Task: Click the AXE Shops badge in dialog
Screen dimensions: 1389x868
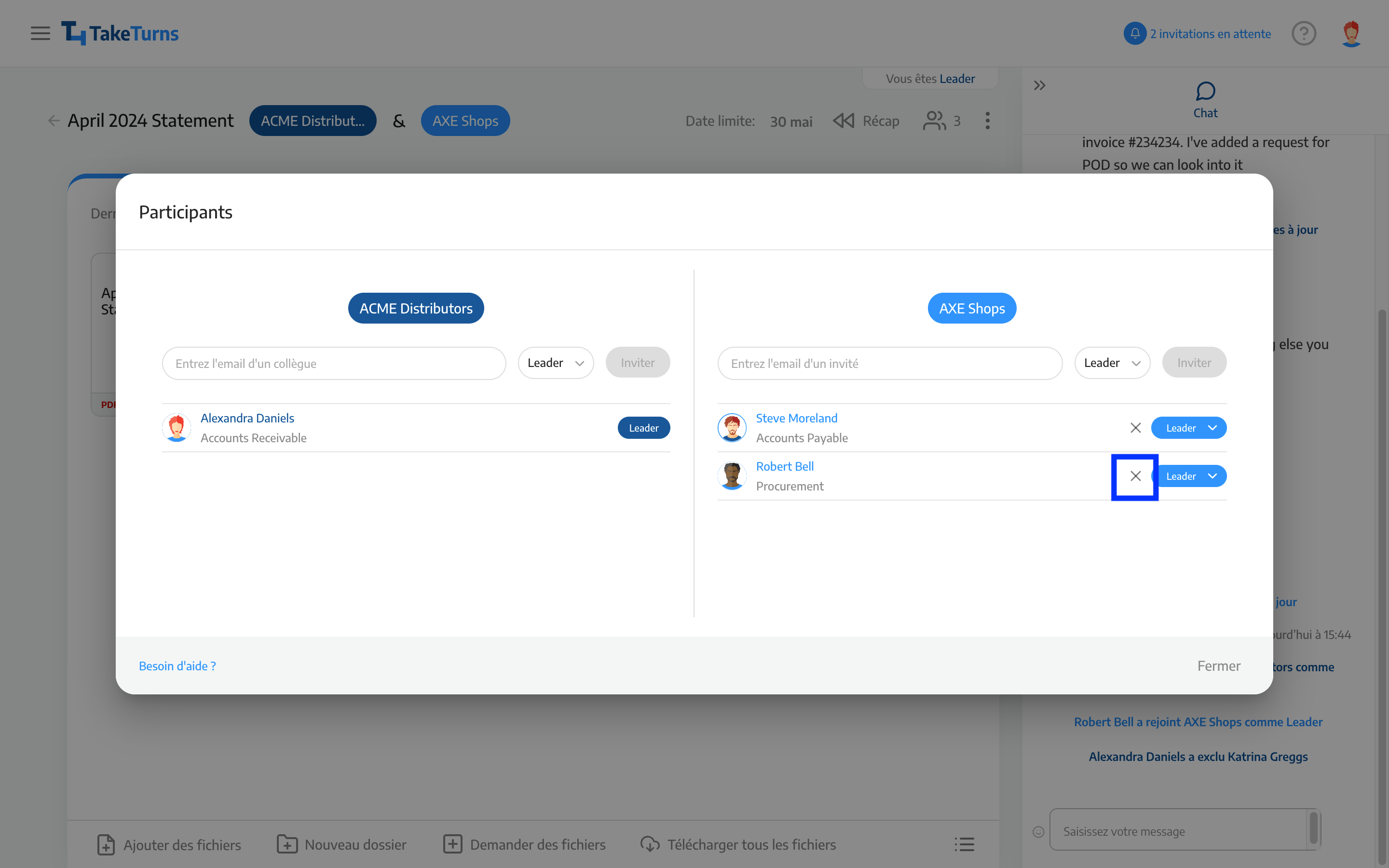Action: [x=972, y=308]
